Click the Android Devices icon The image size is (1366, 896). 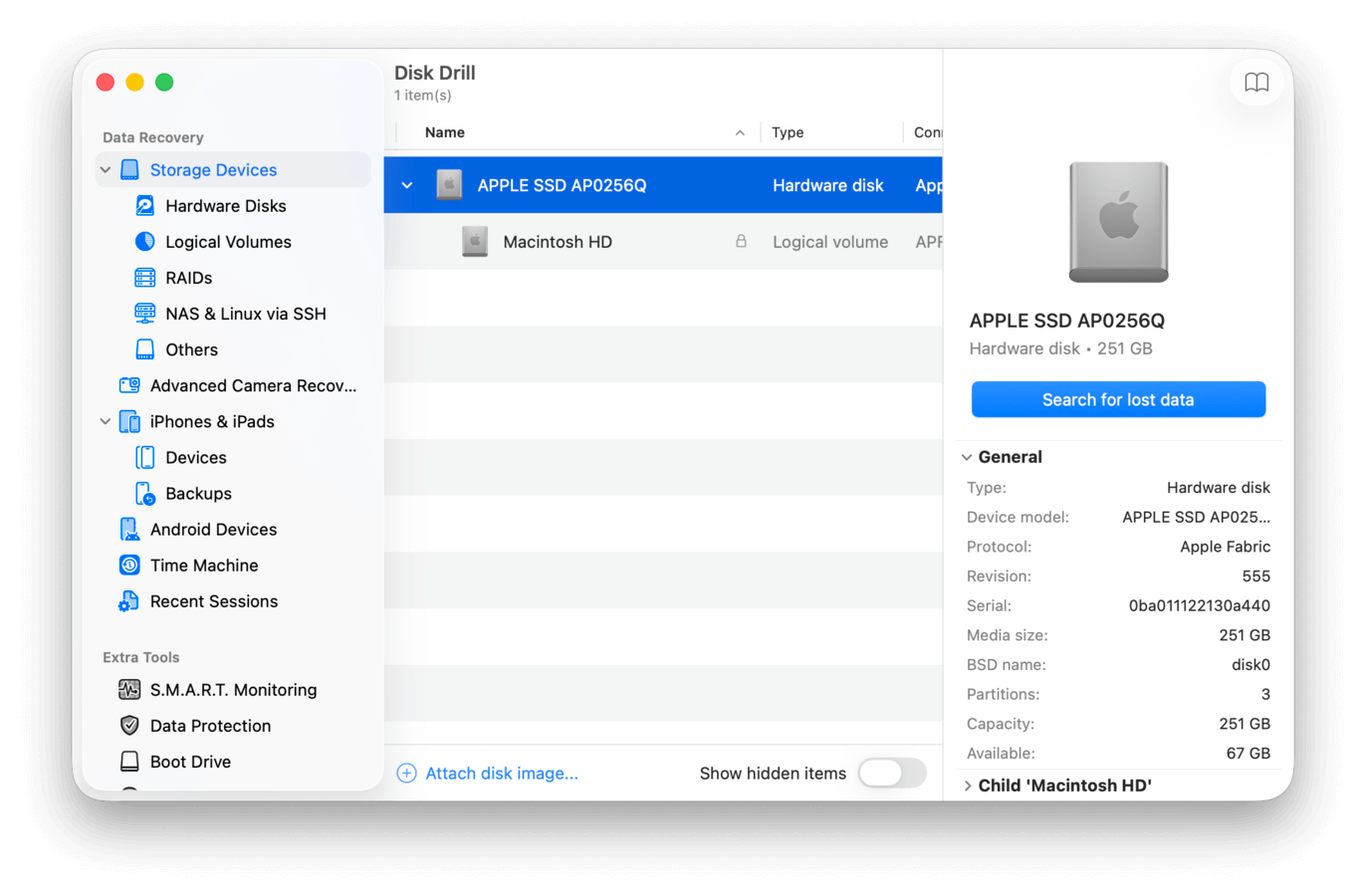click(129, 529)
